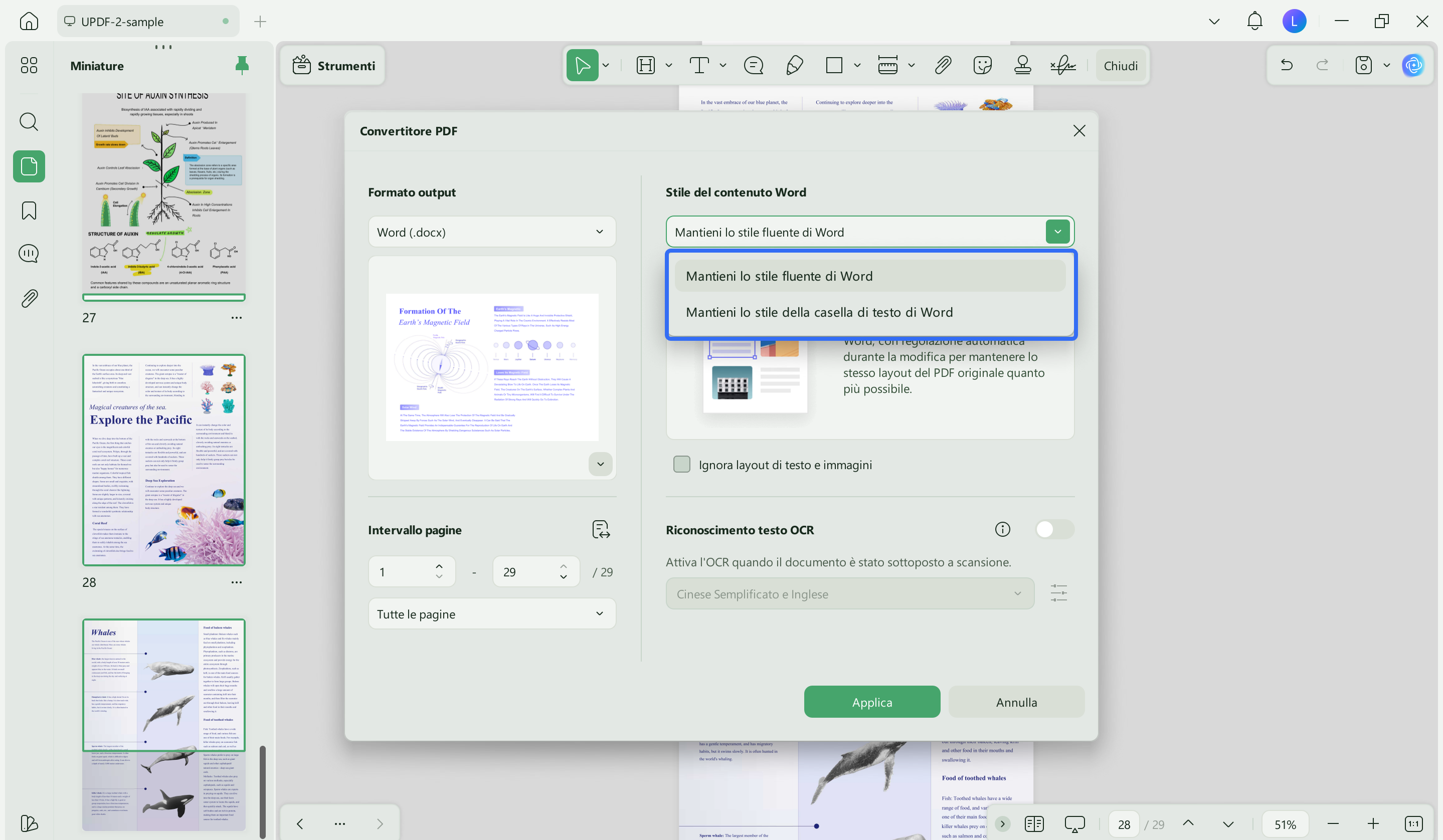
Task: Select the rectangle shape tool
Action: (834, 65)
